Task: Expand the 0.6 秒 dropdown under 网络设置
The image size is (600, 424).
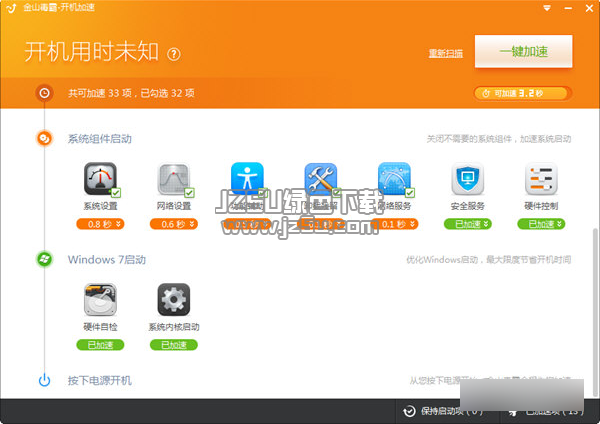Action: click(x=174, y=224)
